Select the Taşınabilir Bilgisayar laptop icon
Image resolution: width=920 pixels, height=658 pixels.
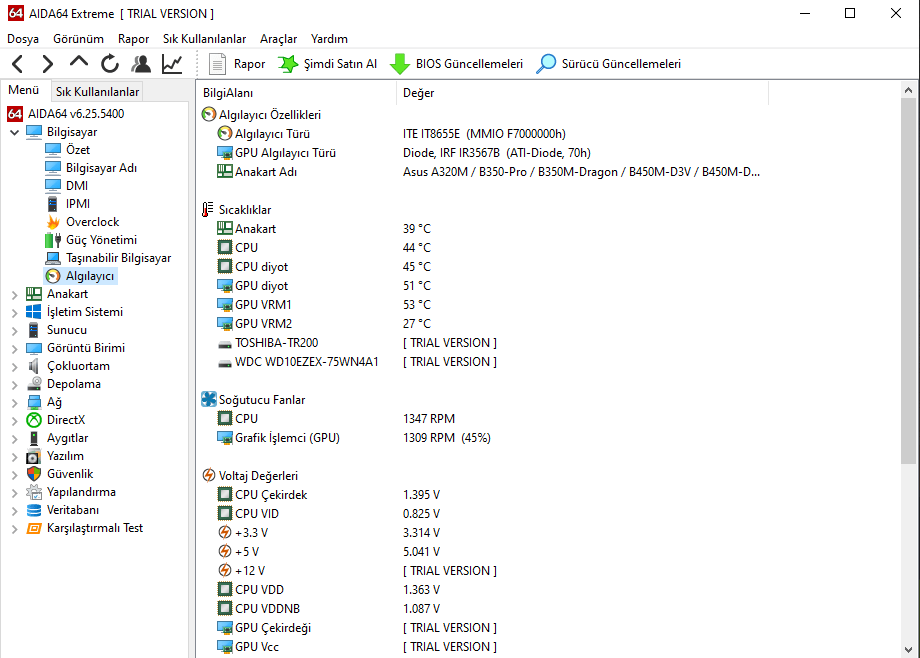coord(53,258)
